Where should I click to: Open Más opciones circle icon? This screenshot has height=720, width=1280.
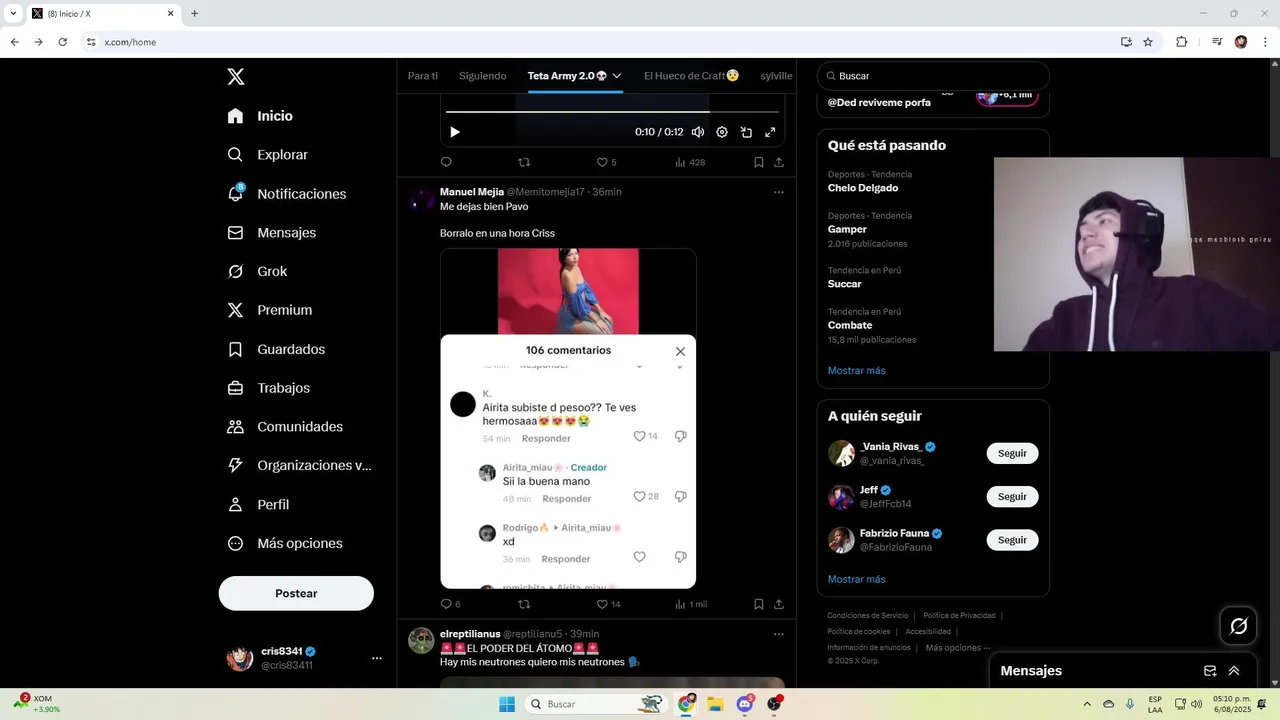point(235,543)
